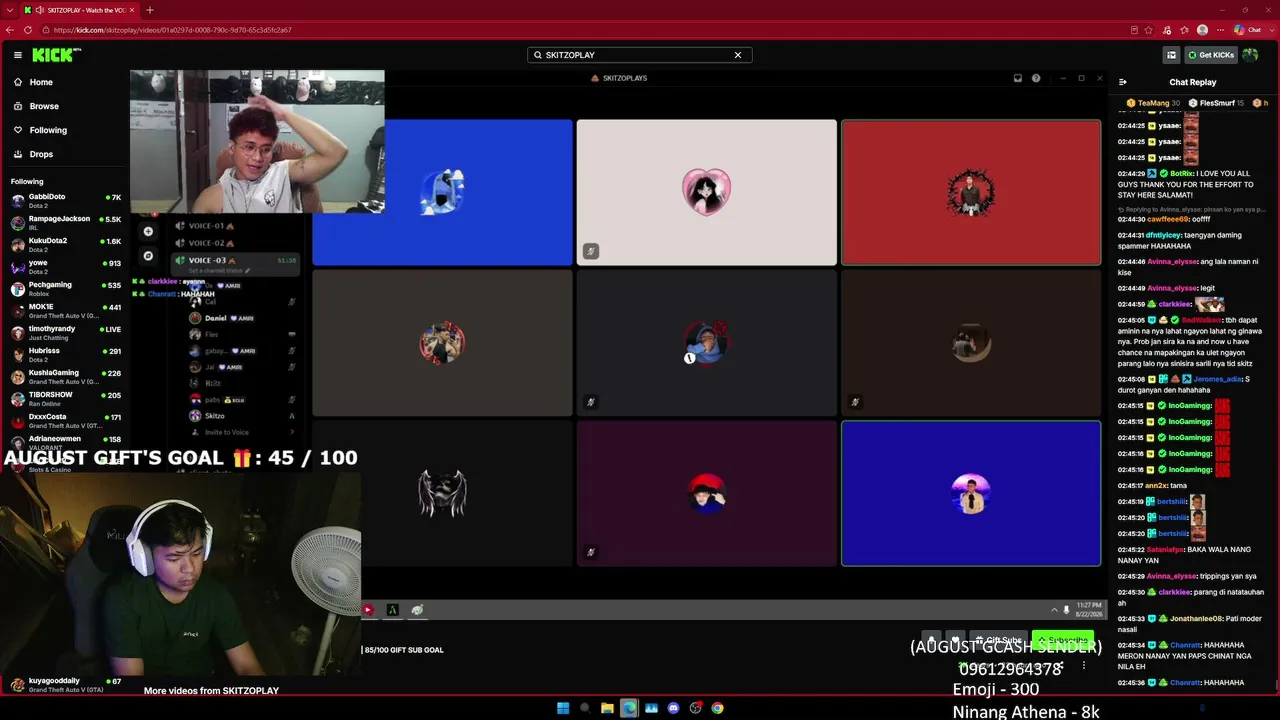This screenshot has height=720, width=1280.
Task: Open reading view in the address bar
Action: pyautogui.click(x=1134, y=30)
